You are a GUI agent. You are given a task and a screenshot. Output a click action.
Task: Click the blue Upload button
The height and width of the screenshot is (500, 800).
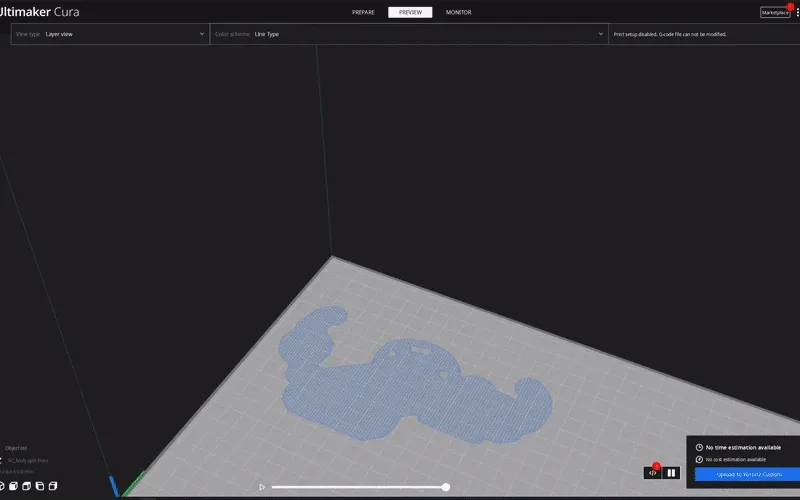click(747, 474)
